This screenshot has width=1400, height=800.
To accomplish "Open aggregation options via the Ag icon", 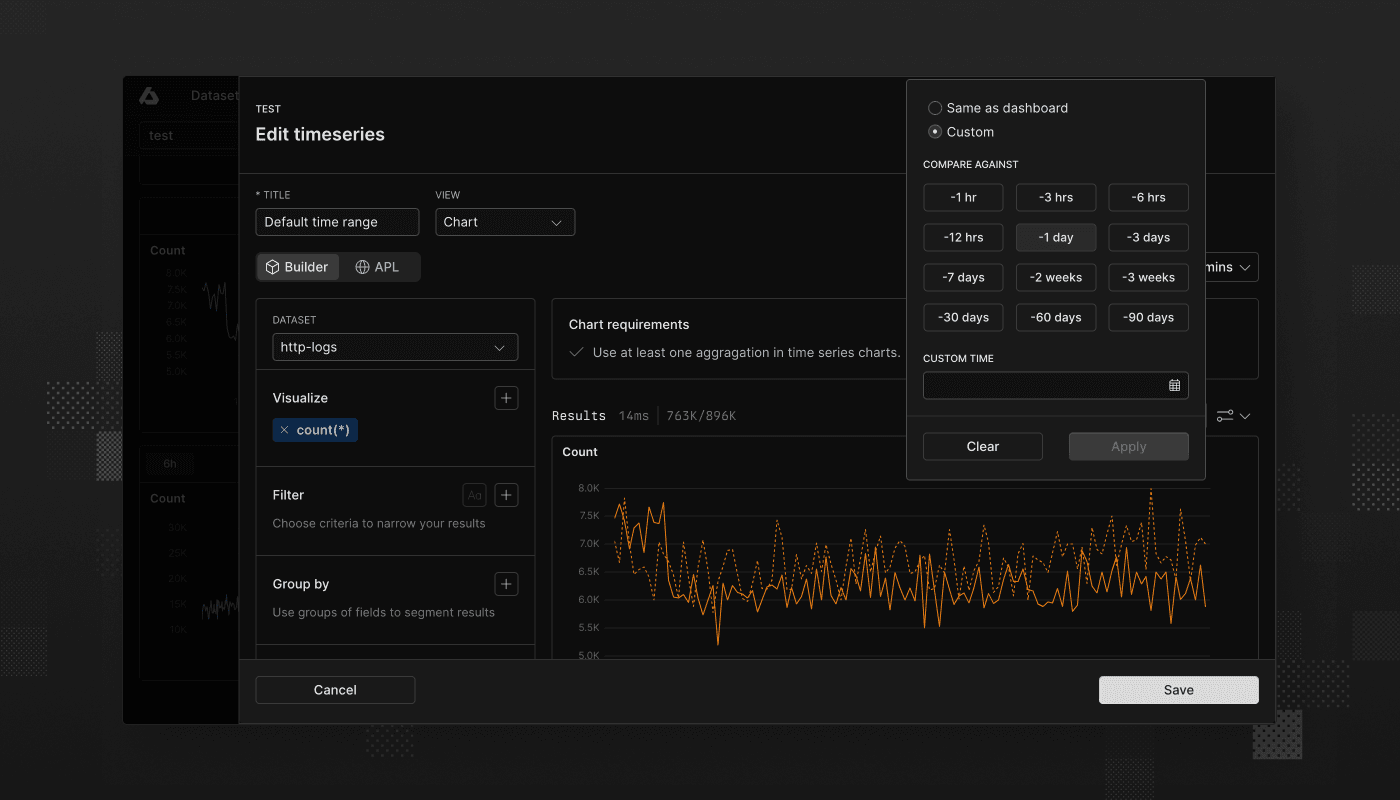I will pos(474,494).
